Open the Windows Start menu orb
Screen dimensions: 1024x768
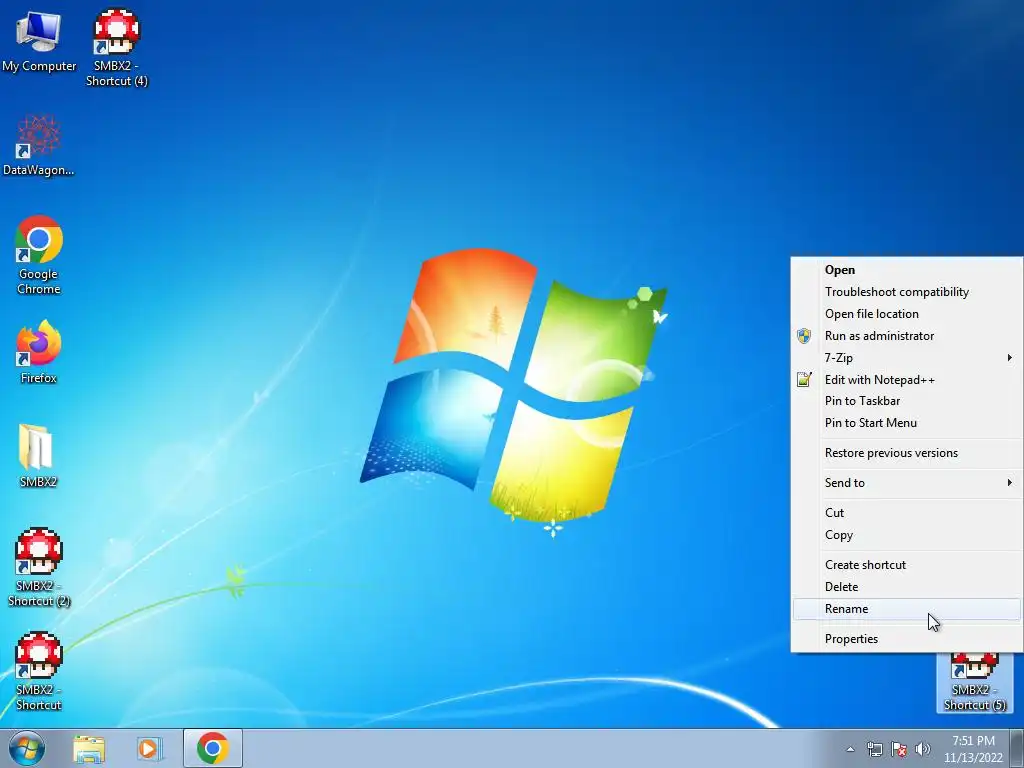27,748
